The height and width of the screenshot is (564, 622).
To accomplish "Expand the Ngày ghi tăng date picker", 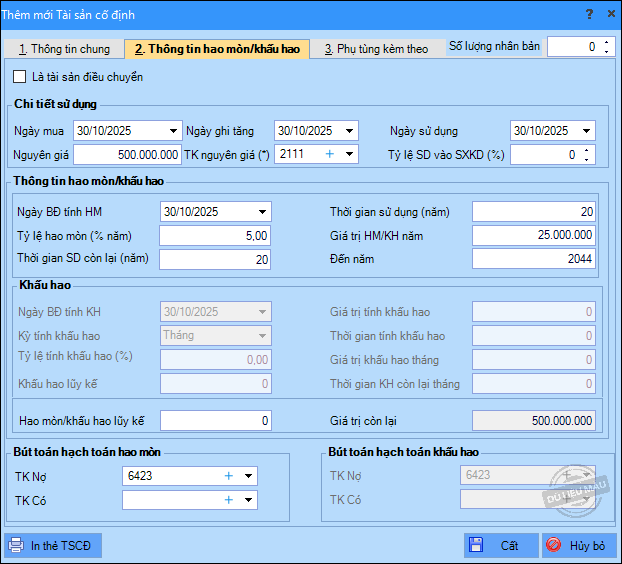I will 349,131.
